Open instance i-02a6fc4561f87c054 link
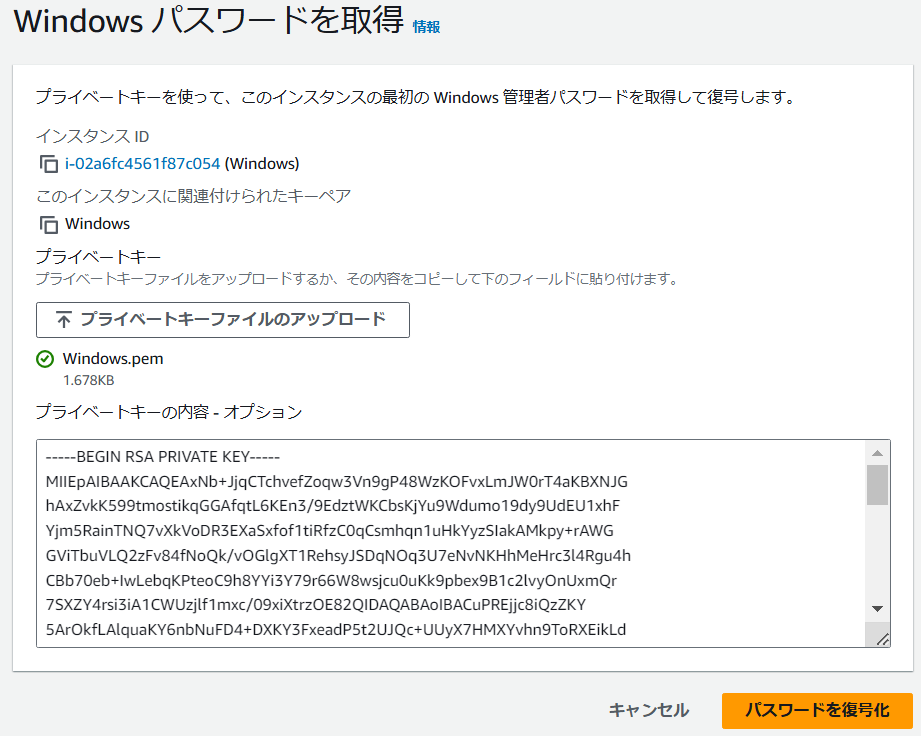921x736 pixels. coord(143,163)
